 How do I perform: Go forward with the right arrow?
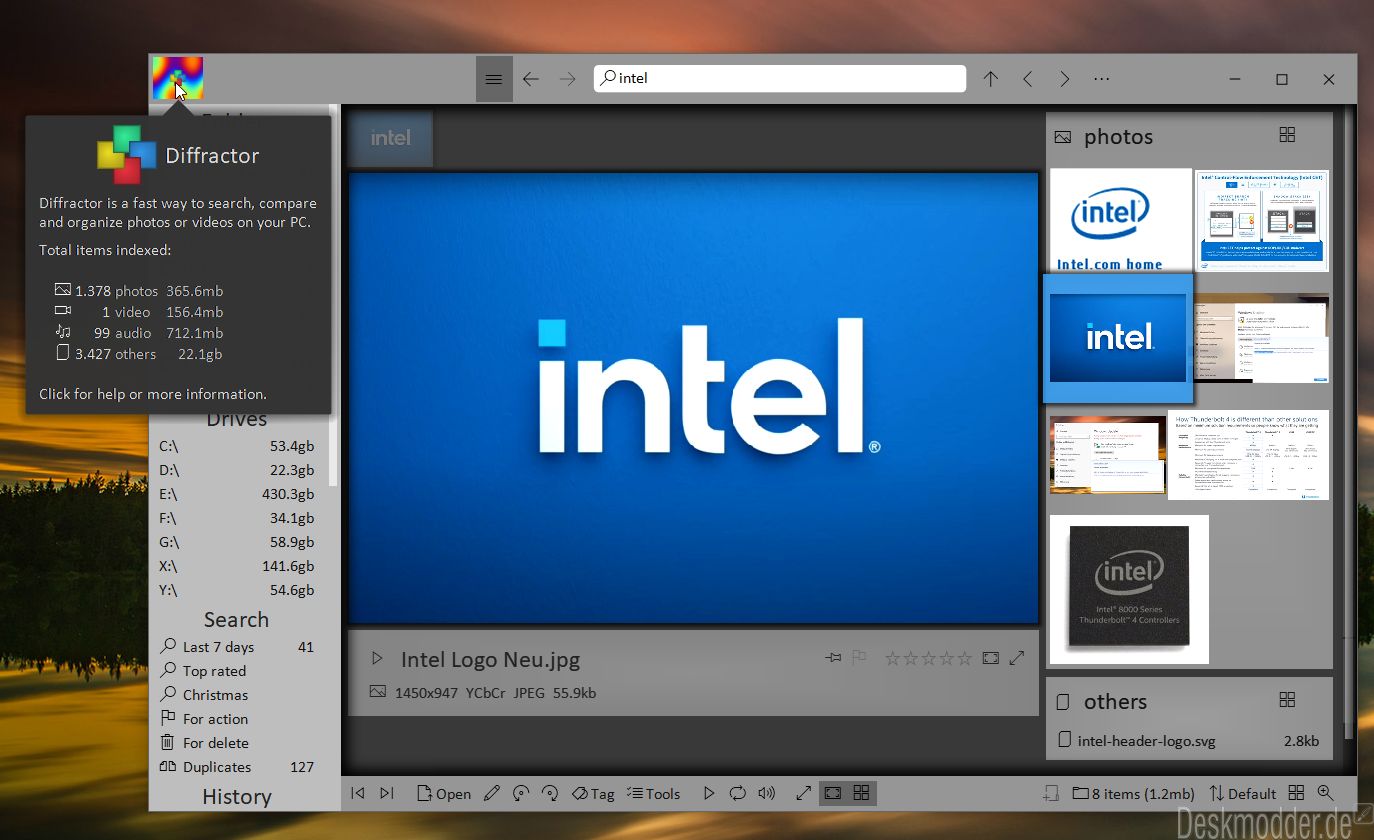point(568,79)
